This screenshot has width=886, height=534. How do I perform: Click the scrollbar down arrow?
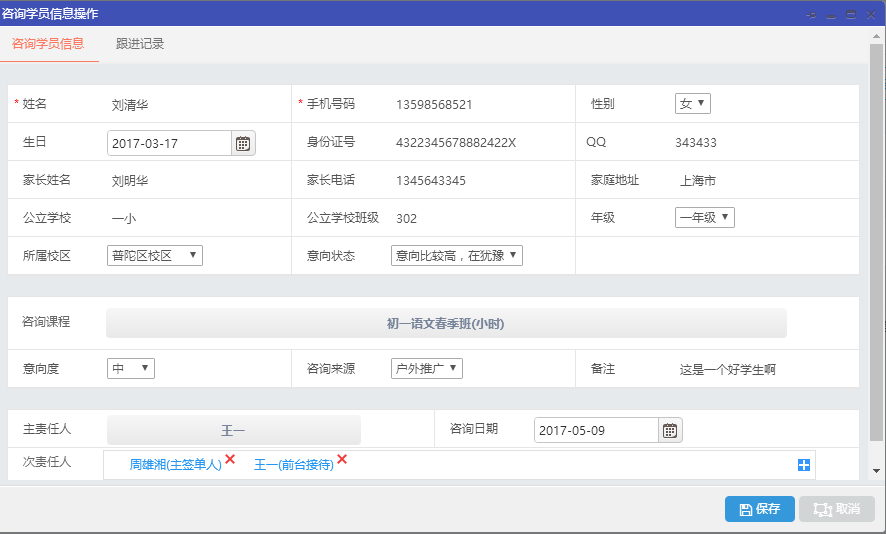[x=876, y=470]
